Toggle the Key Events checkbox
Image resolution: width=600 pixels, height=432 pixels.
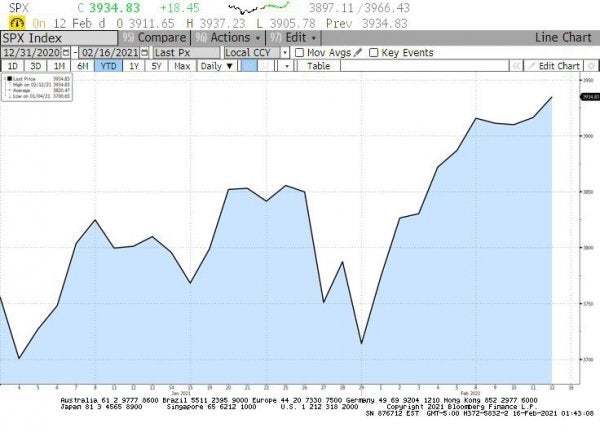374,52
